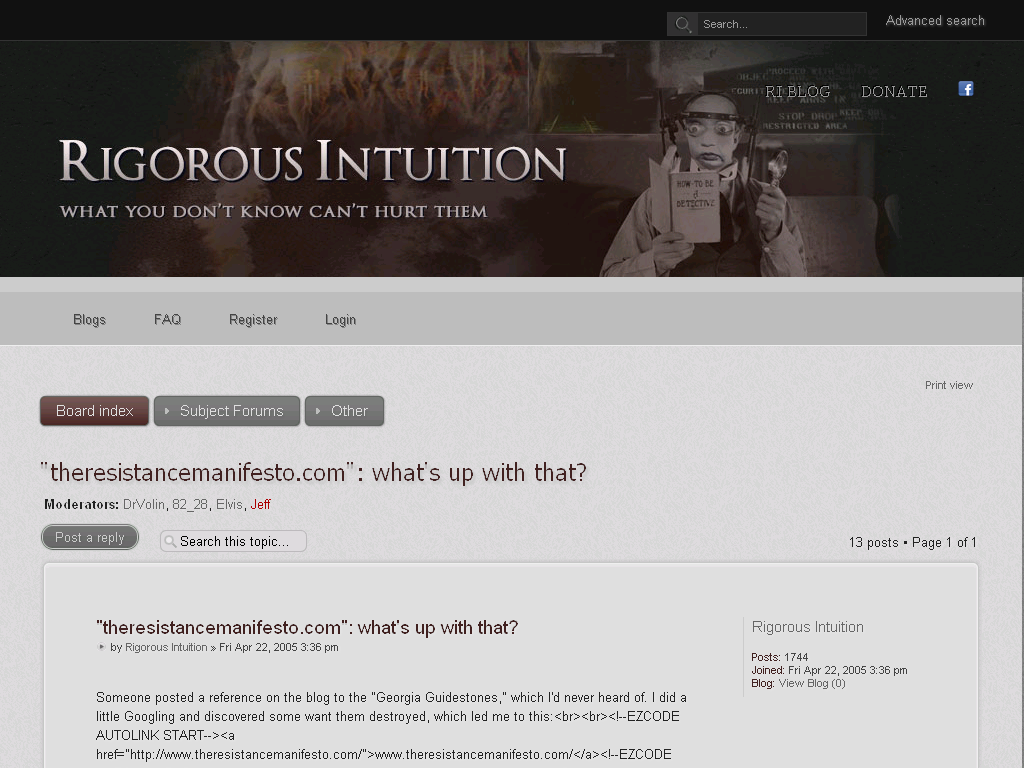The height and width of the screenshot is (768, 1024).
Task: Open the first post's title link
Action: [x=307, y=627]
